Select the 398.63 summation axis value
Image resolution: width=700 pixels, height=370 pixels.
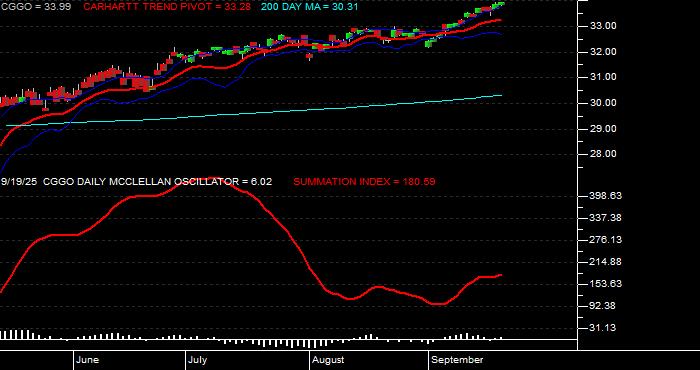[606, 196]
